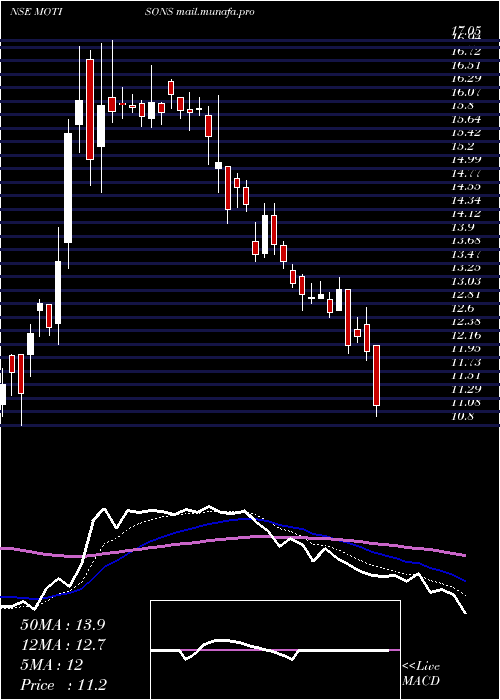
Task: Select the 14.12 price level label
Action: pyautogui.click(x=466, y=214)
